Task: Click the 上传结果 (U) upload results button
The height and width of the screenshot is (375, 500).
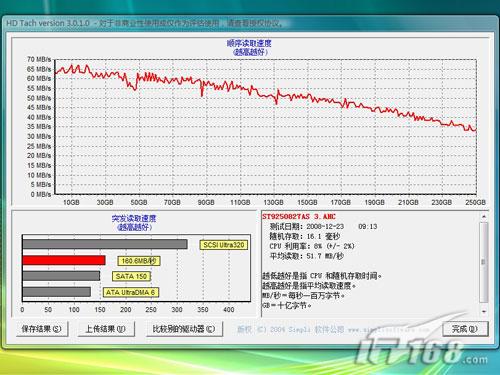Action: pyautogui.click(x=106, y=329)
